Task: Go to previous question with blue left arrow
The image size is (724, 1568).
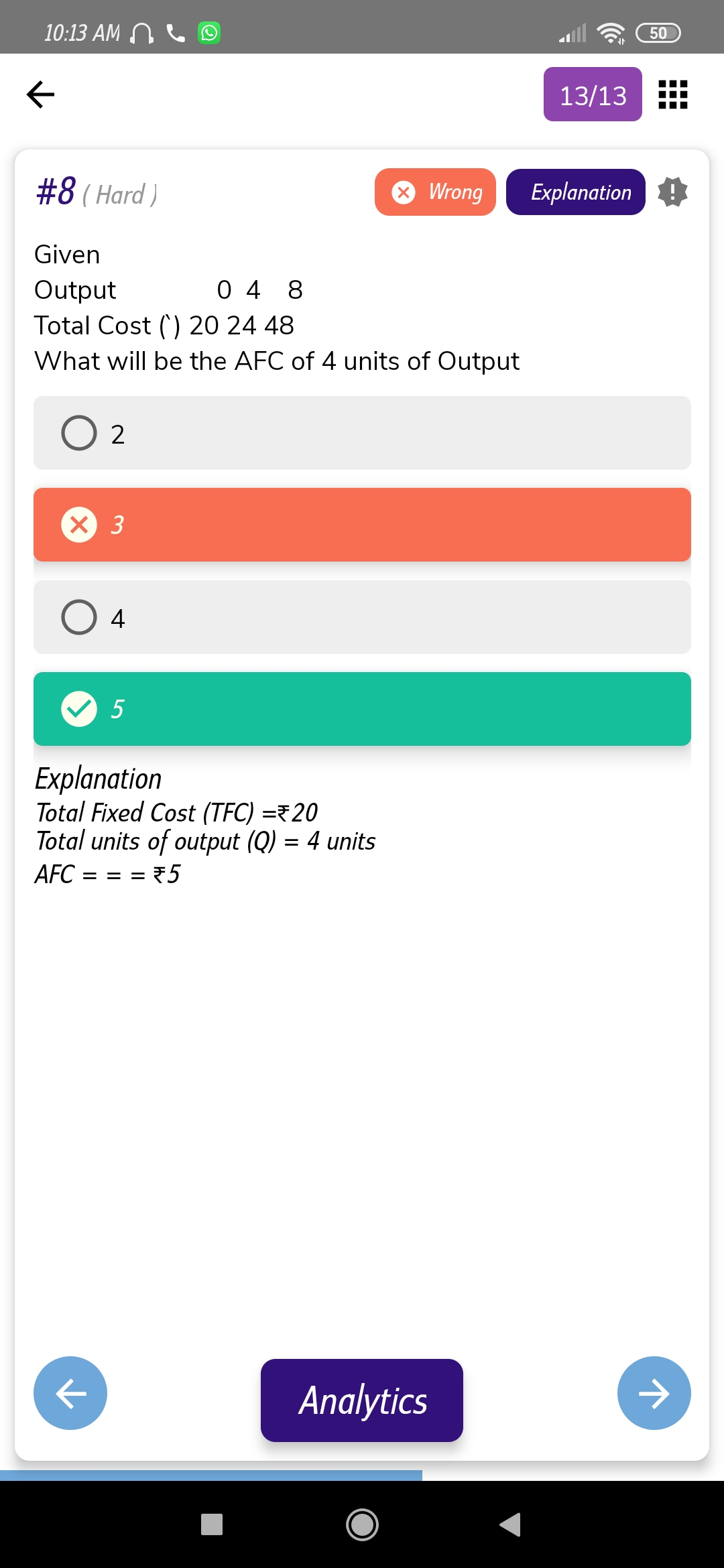Action: [70, 1393]
